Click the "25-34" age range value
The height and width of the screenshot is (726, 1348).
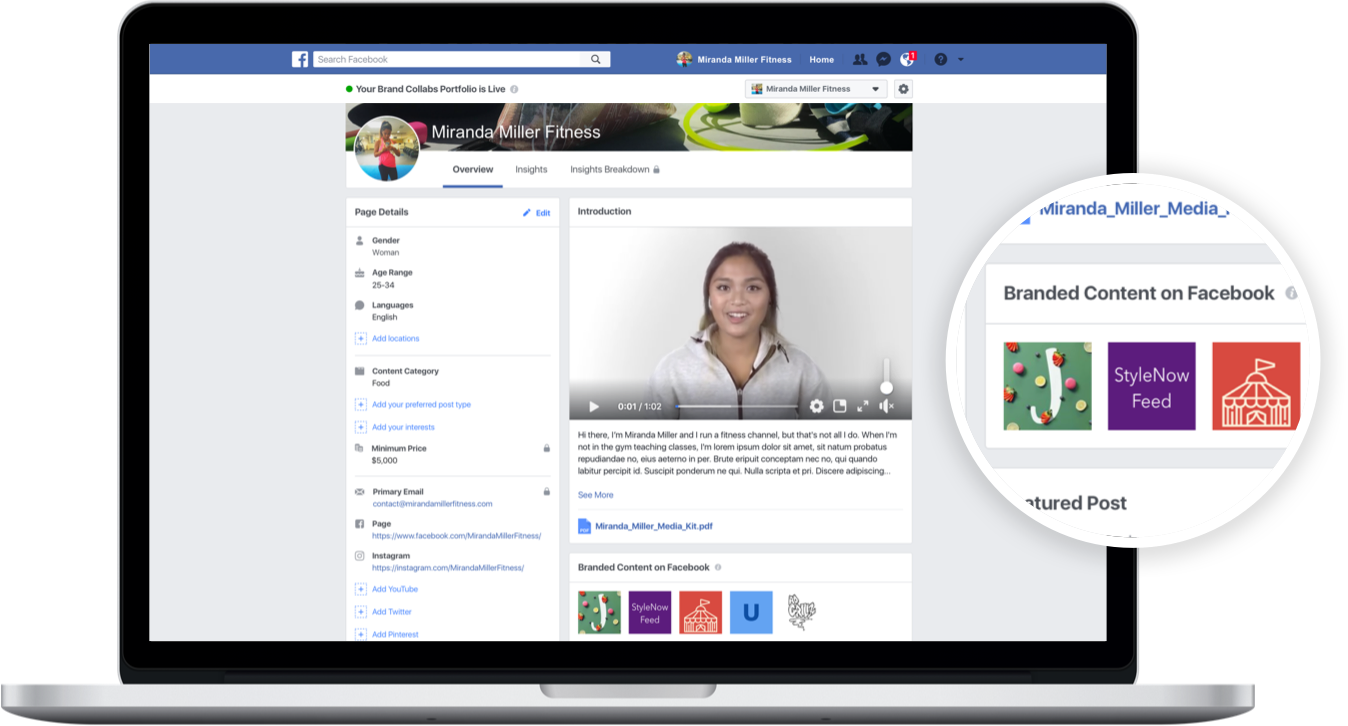[383, 285]
